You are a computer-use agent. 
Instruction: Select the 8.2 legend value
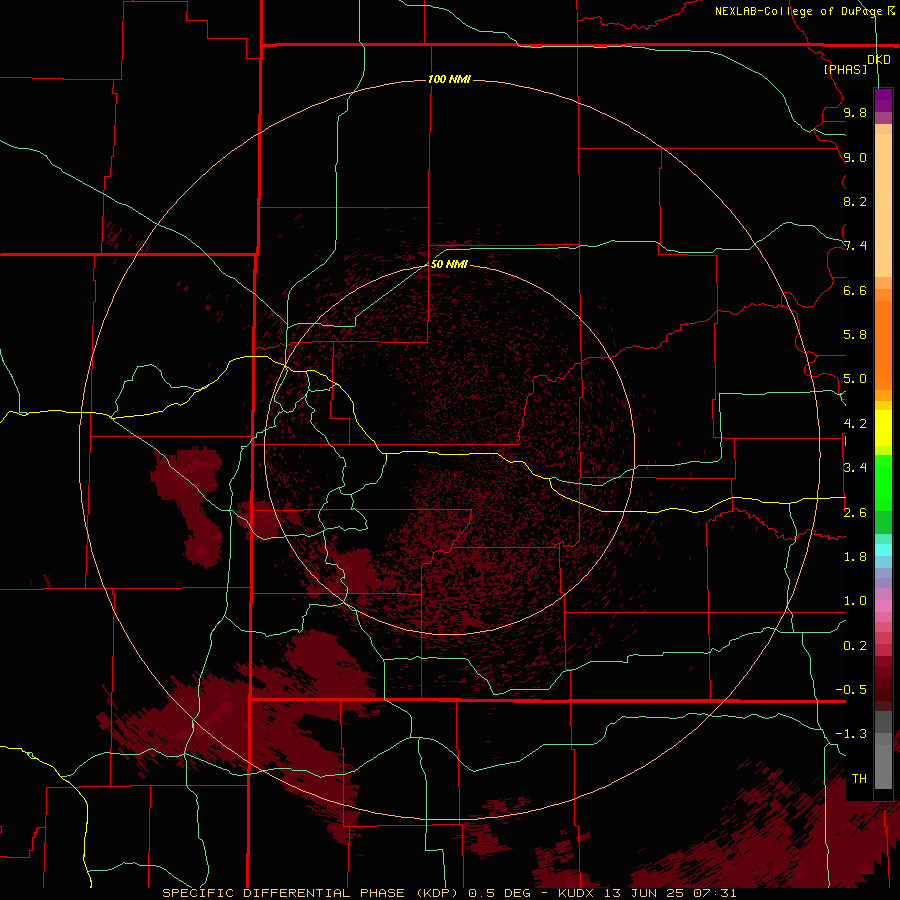[x=855, y=201]
